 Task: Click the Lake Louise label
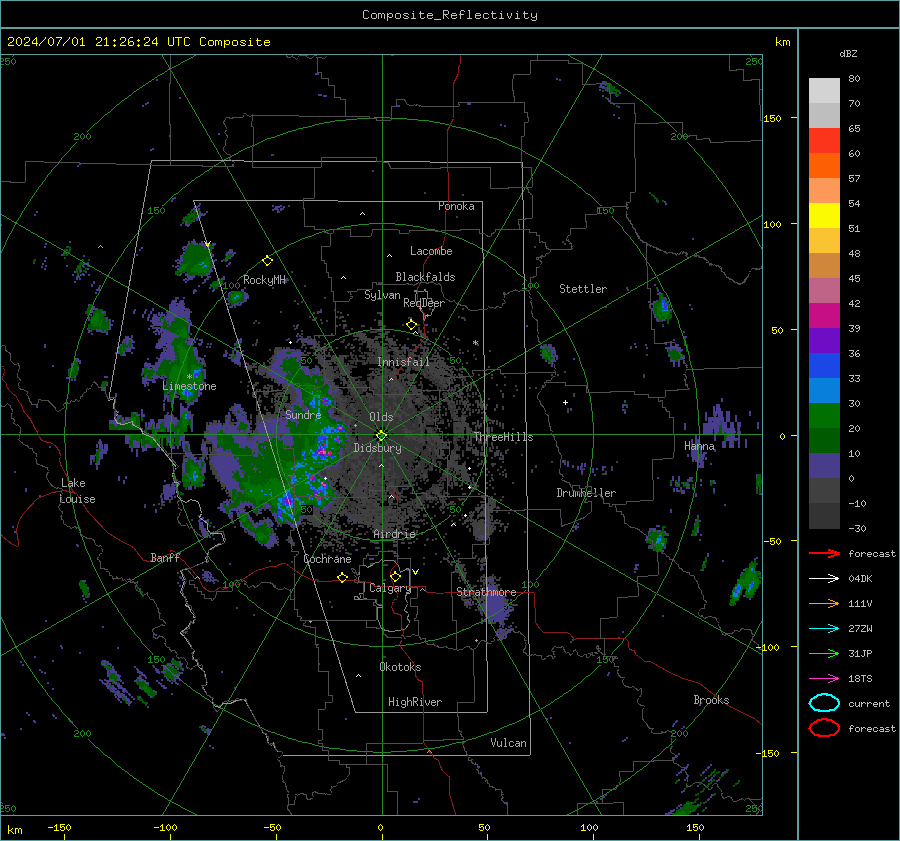click(x=77, y=491)
